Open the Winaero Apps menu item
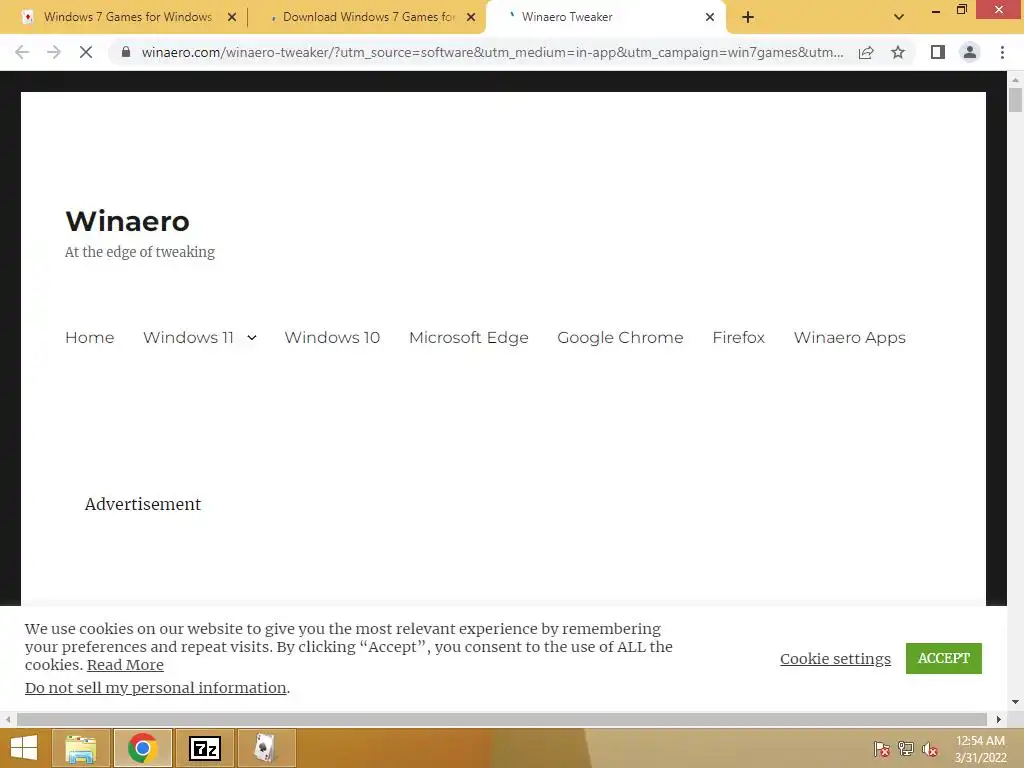 (x=849, y=338)
